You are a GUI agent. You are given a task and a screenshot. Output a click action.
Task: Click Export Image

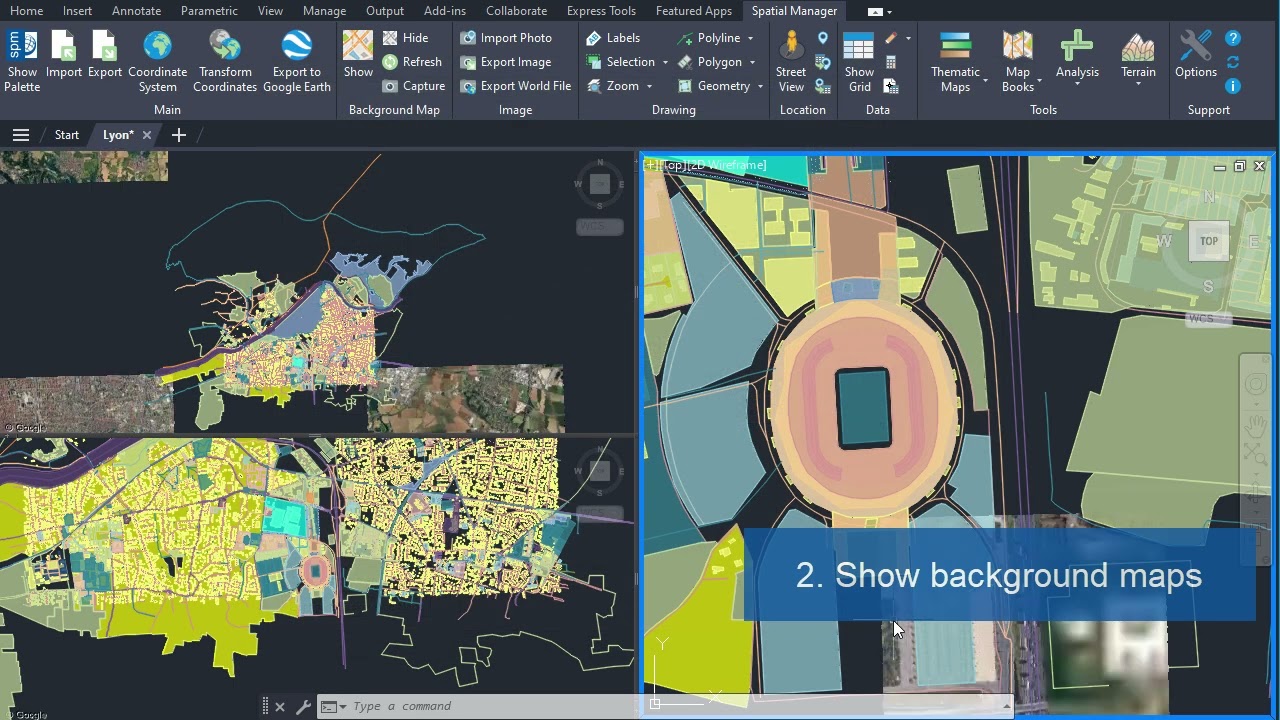click(x=506, y=62)
